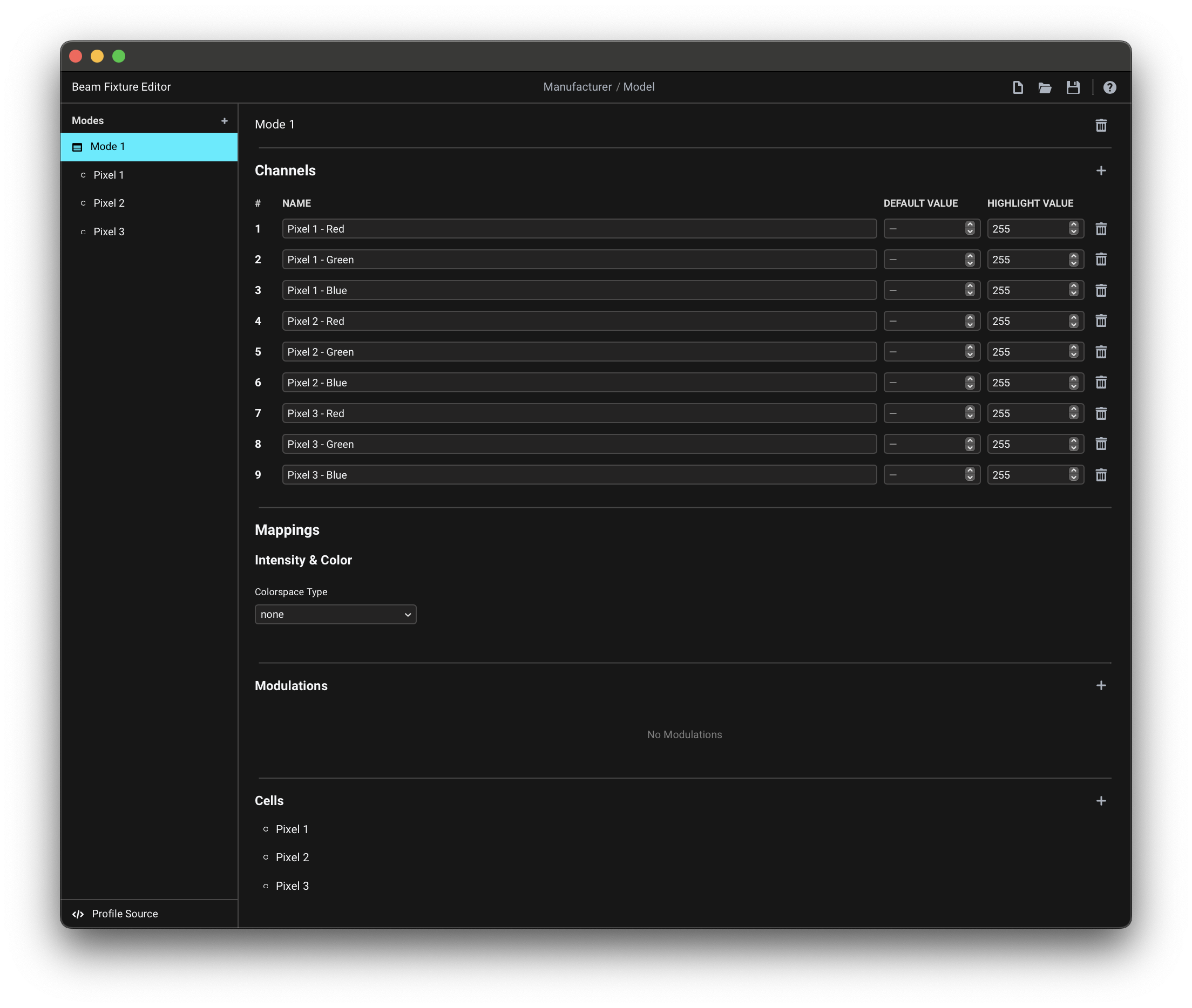
Task: Edit the Pixel 2 - Green name field
Action: [579, 351]
